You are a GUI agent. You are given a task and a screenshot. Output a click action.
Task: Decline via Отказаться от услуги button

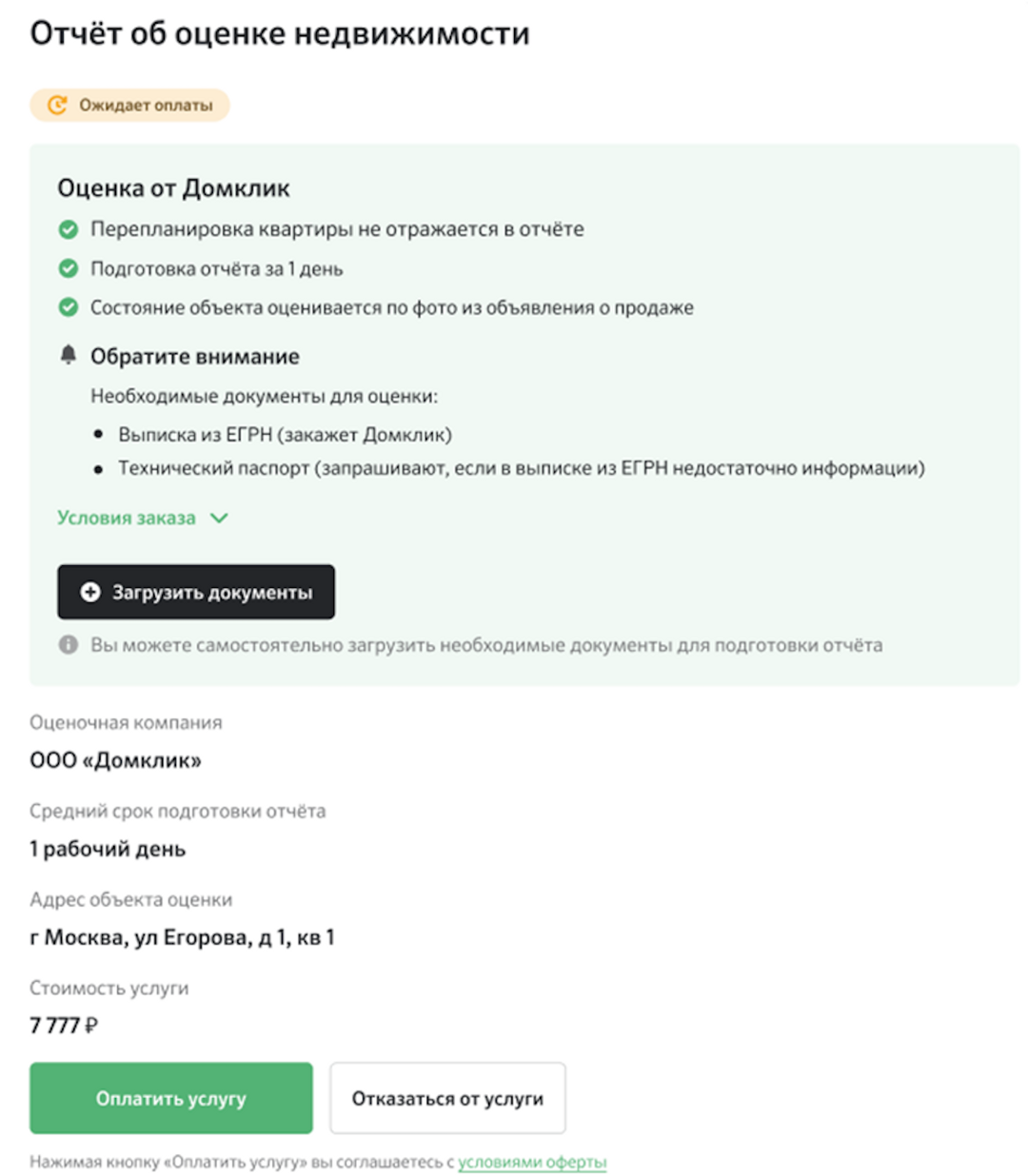pyautogui.click(x=447, y=1098)
